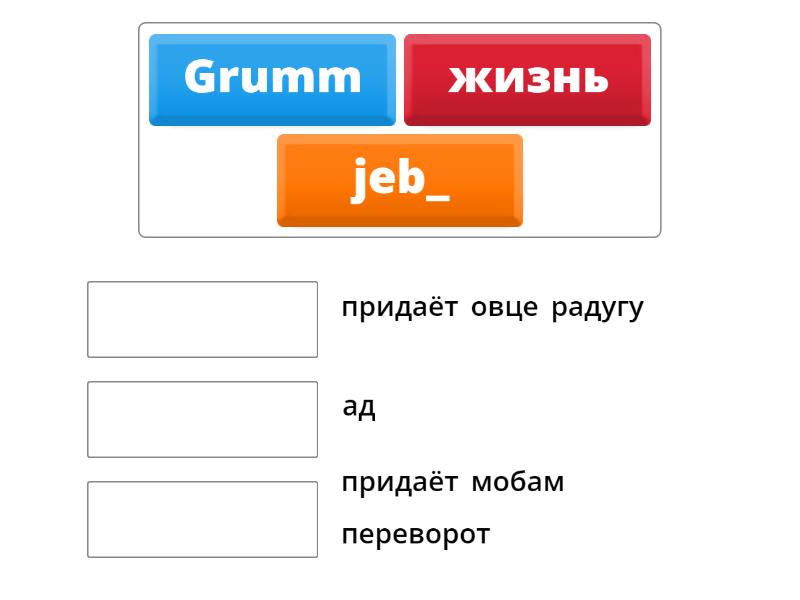The image size is (800, 600).
Task: Click empty box beside придаёт овце радугу
Action: (x=202, y=319)
